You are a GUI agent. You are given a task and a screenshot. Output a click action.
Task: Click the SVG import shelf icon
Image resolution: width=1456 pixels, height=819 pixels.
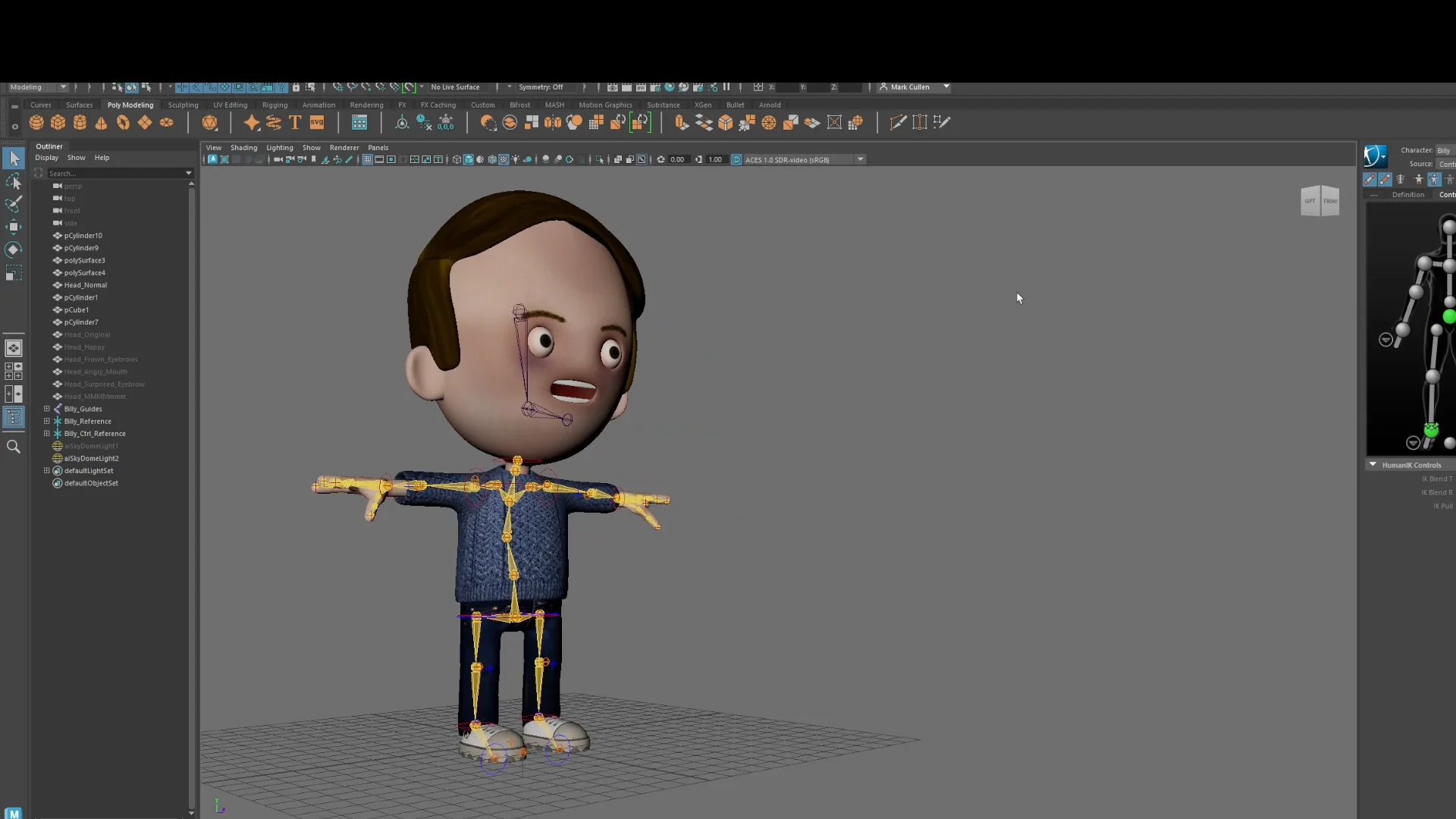(317, 122)
